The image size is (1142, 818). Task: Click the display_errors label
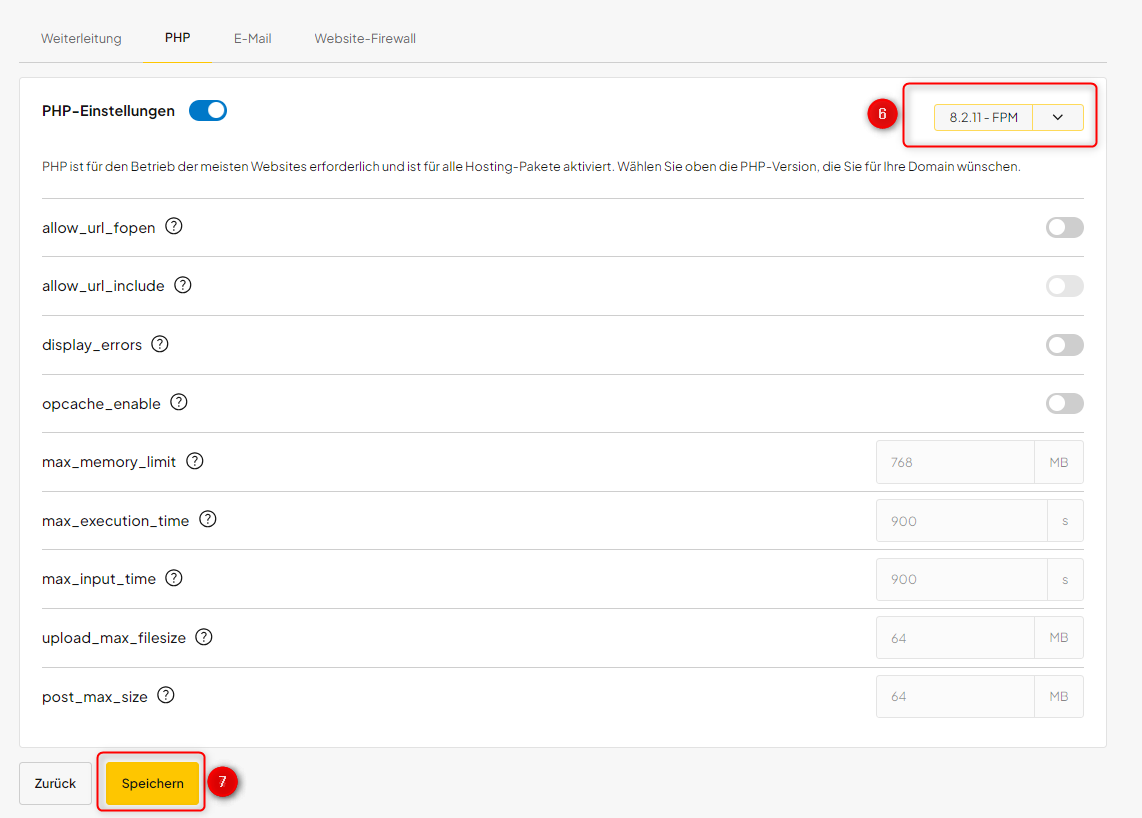point(92,345)
